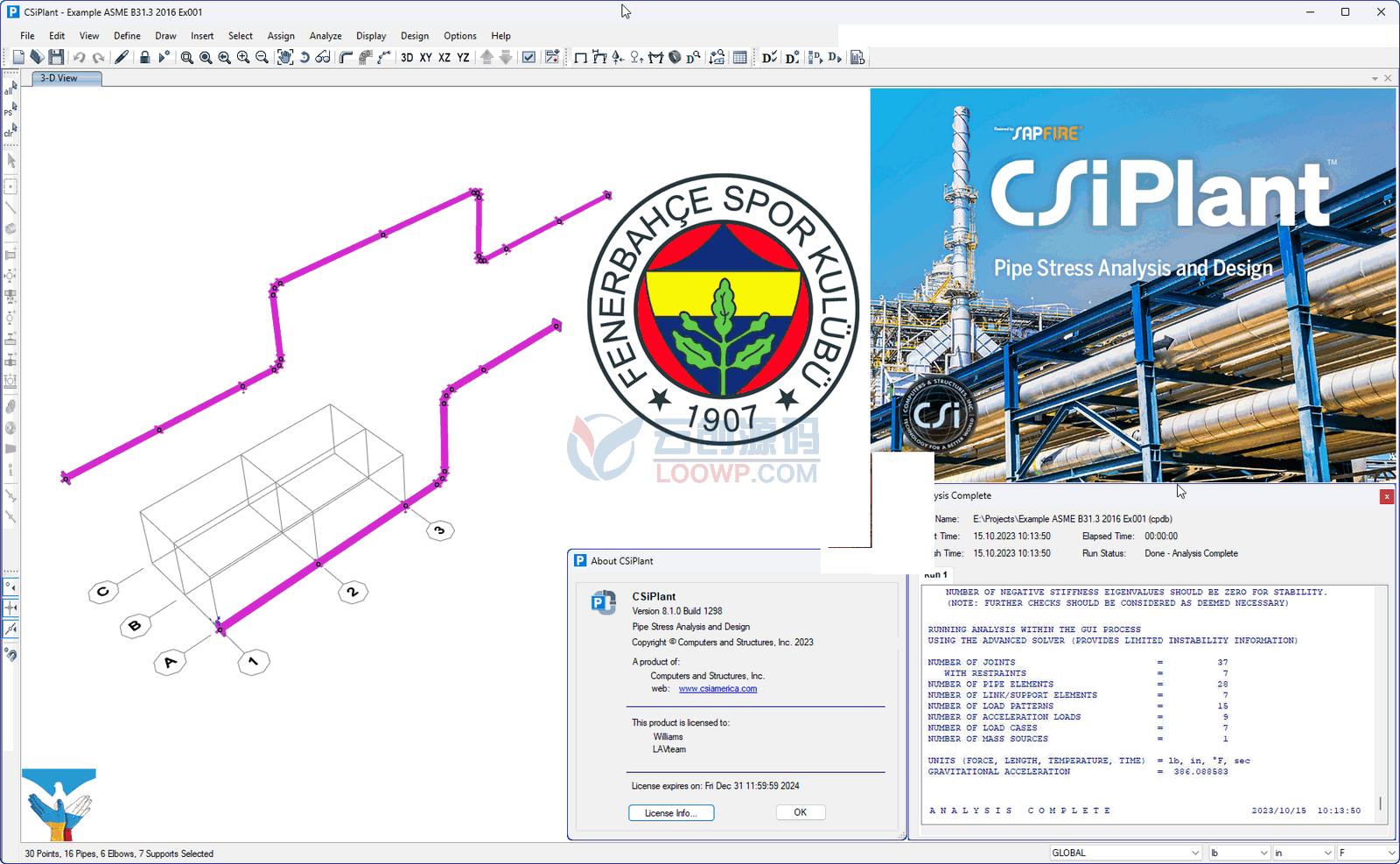Open the 'in' length units dropdown

[x=1303, y=853]
